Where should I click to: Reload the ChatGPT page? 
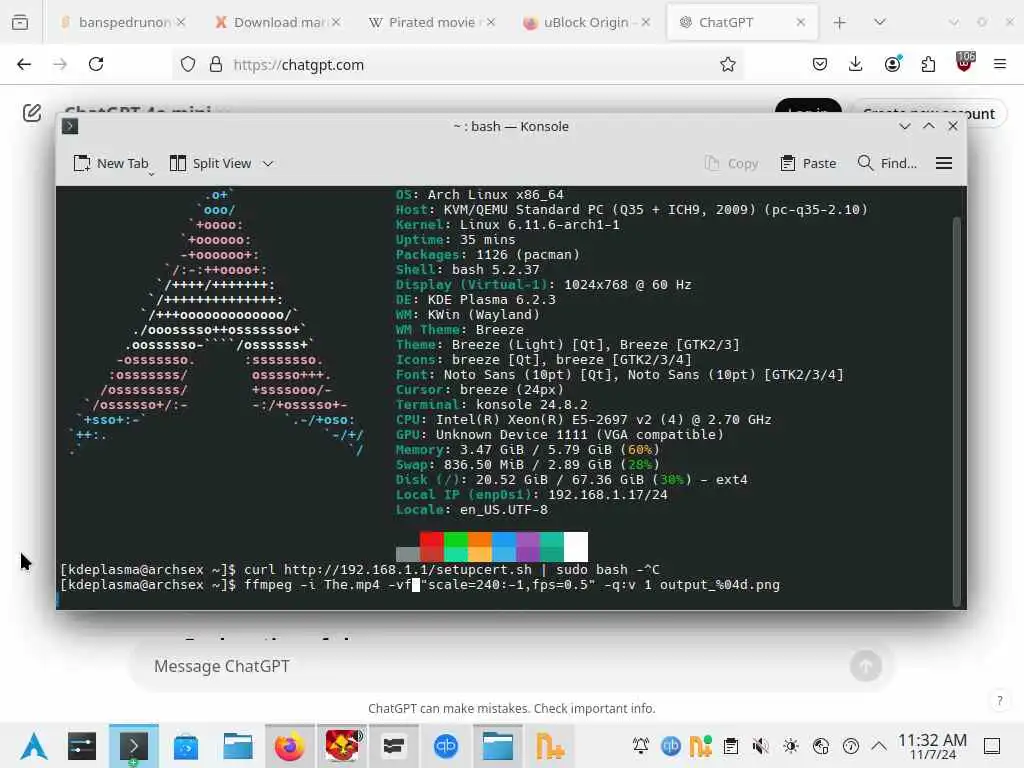click(96, 64)
